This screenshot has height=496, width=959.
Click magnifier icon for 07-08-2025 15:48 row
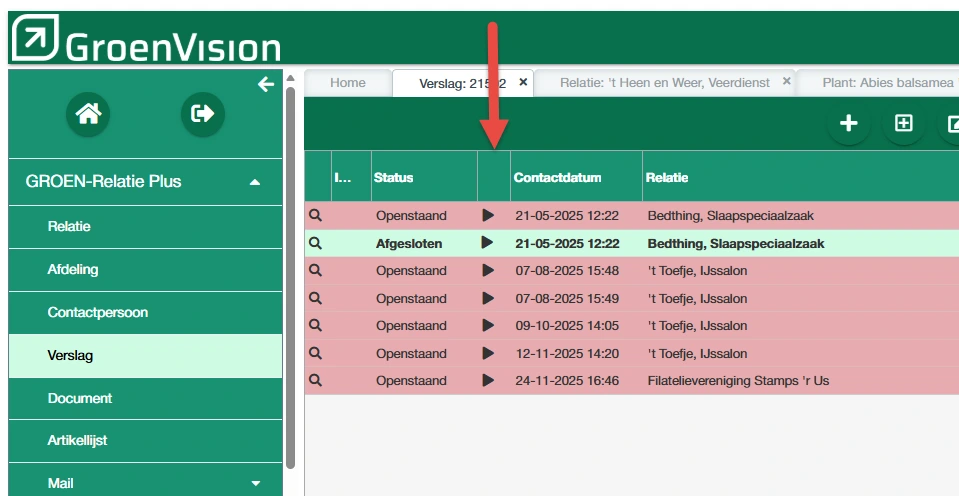click(x=315, y=270)
